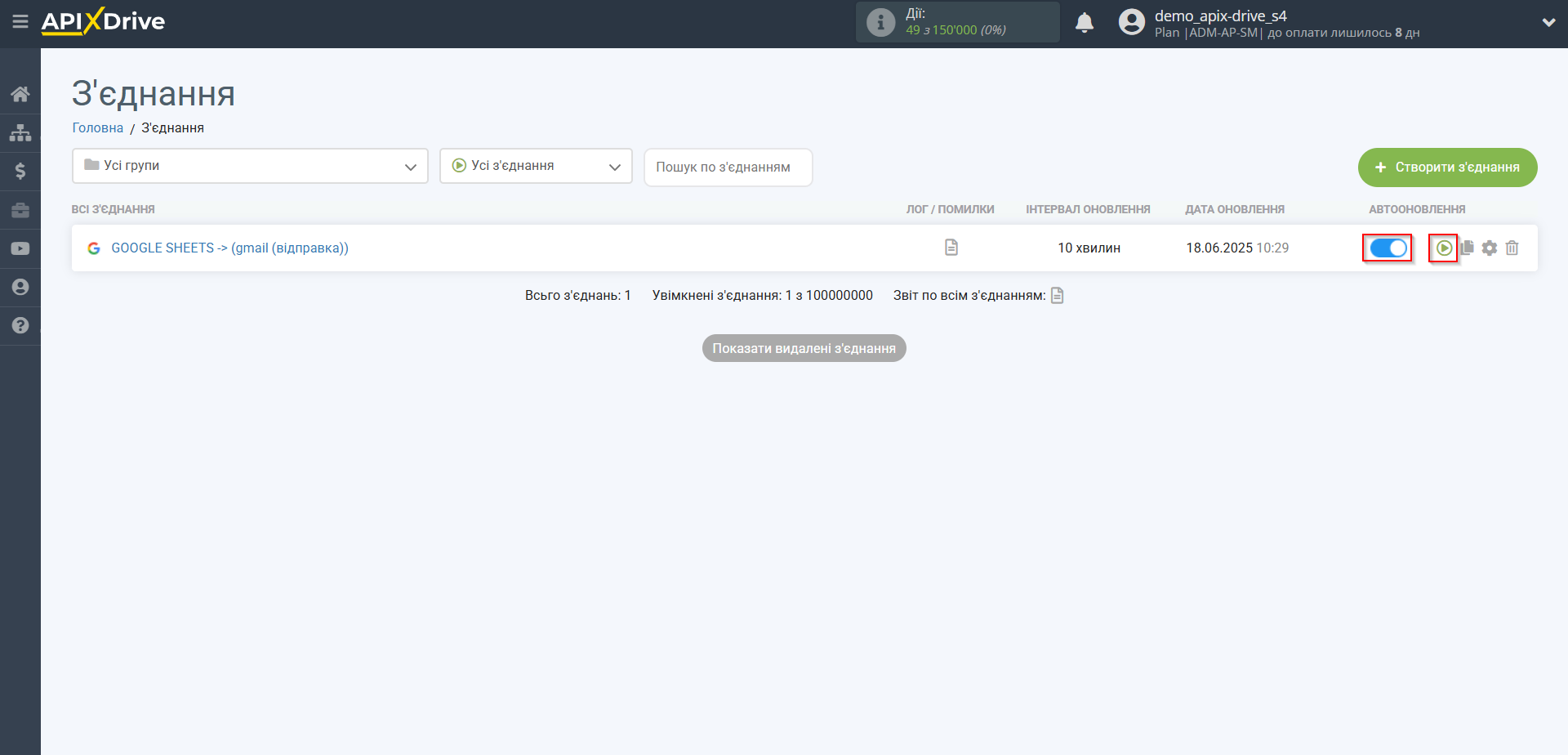Click the ЛОГ / ПОМИЛКИ column header
This screenshot has width=1568, height=755.
pos(950,209)
